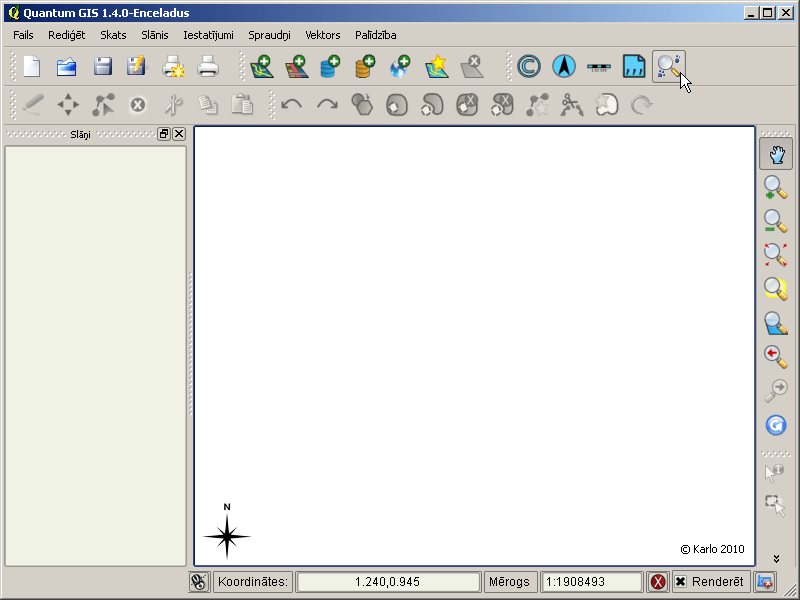
Task: Activate the Pan Map hand tool
Action: tap(776, 154)
